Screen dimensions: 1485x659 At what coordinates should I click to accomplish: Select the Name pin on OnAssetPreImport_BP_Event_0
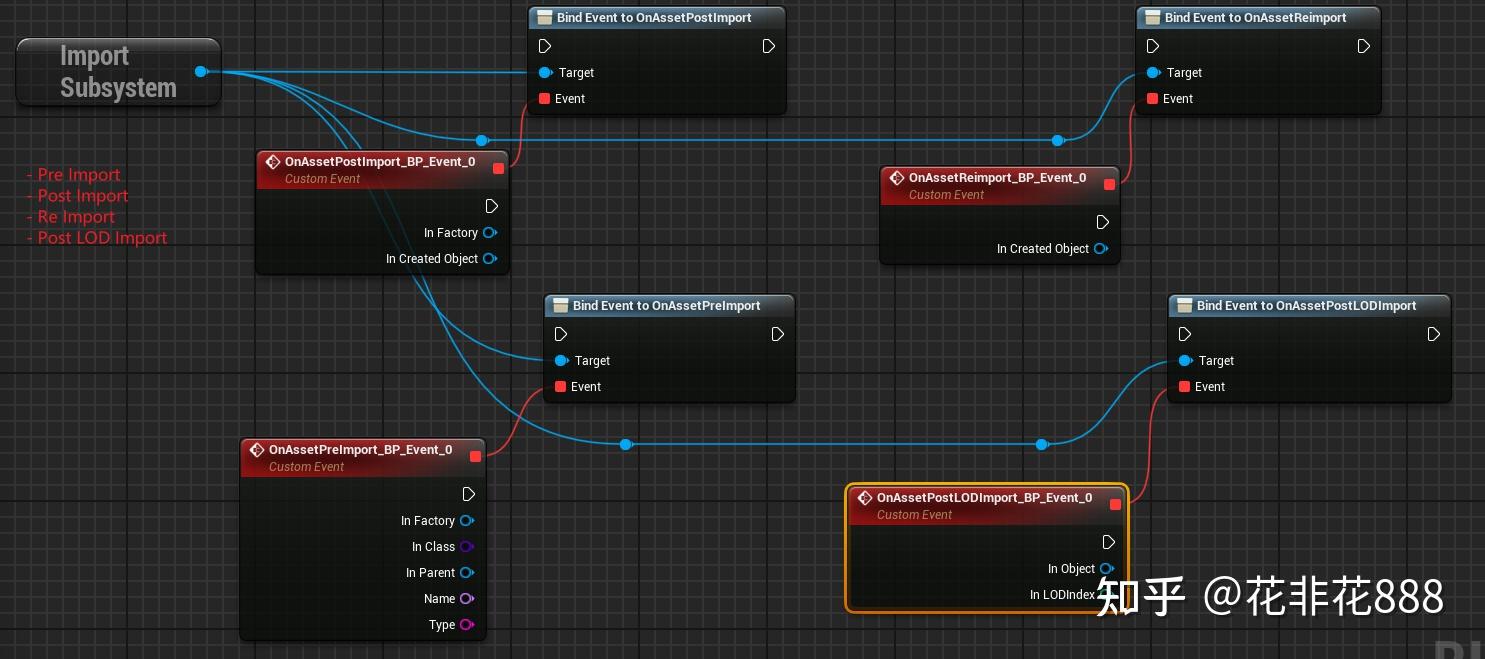[x=466, y=598]
